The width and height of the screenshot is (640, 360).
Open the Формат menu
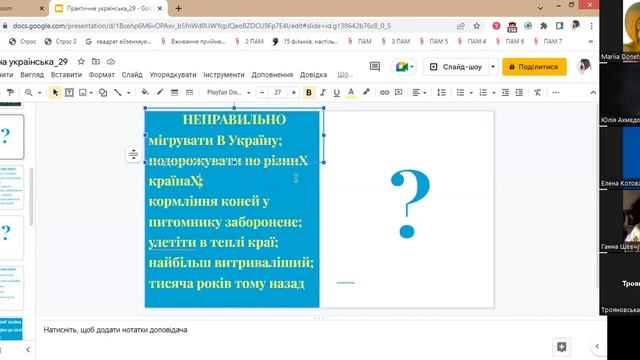102,75
